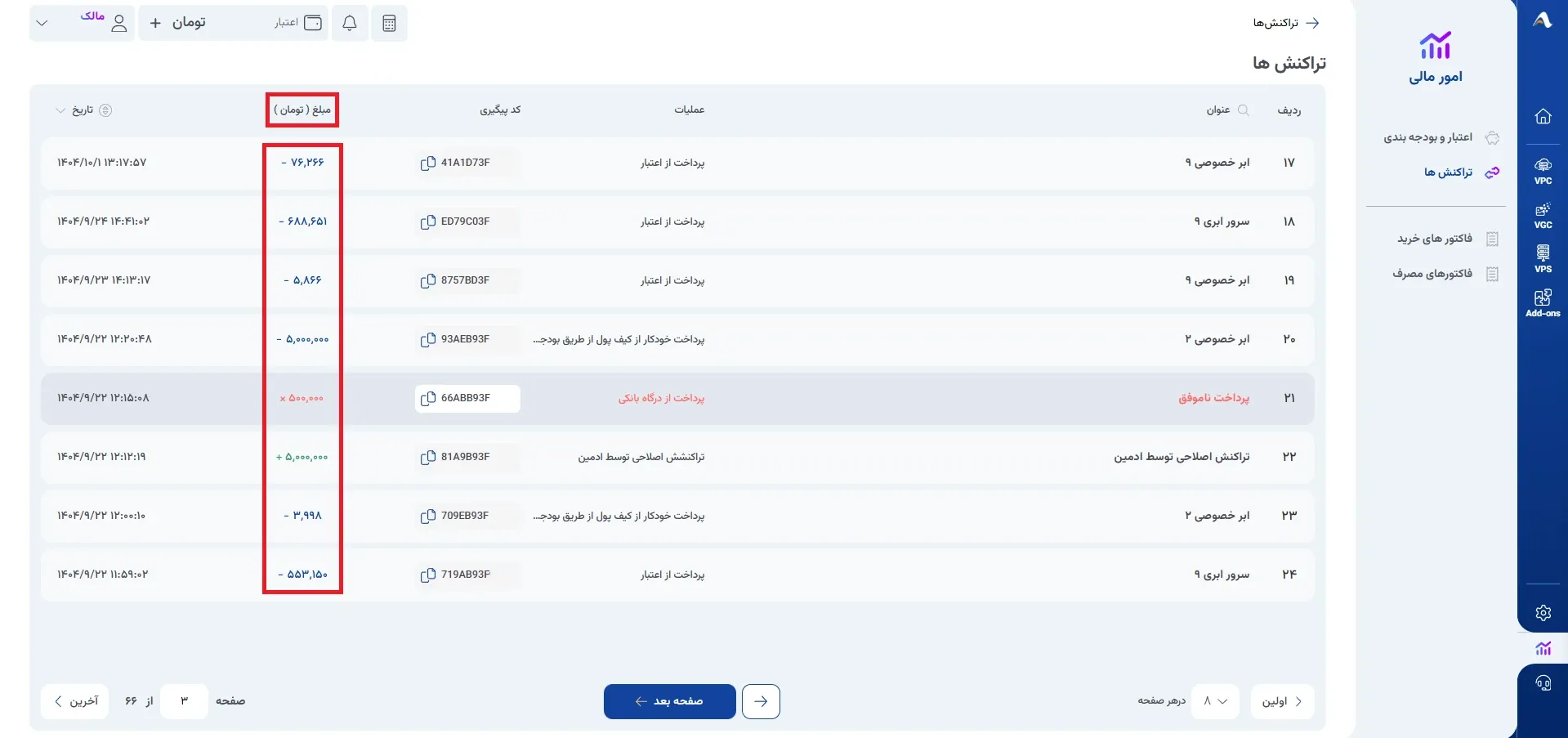
Task: Open settings gear in sidebar
Action: click(1543, 613)
